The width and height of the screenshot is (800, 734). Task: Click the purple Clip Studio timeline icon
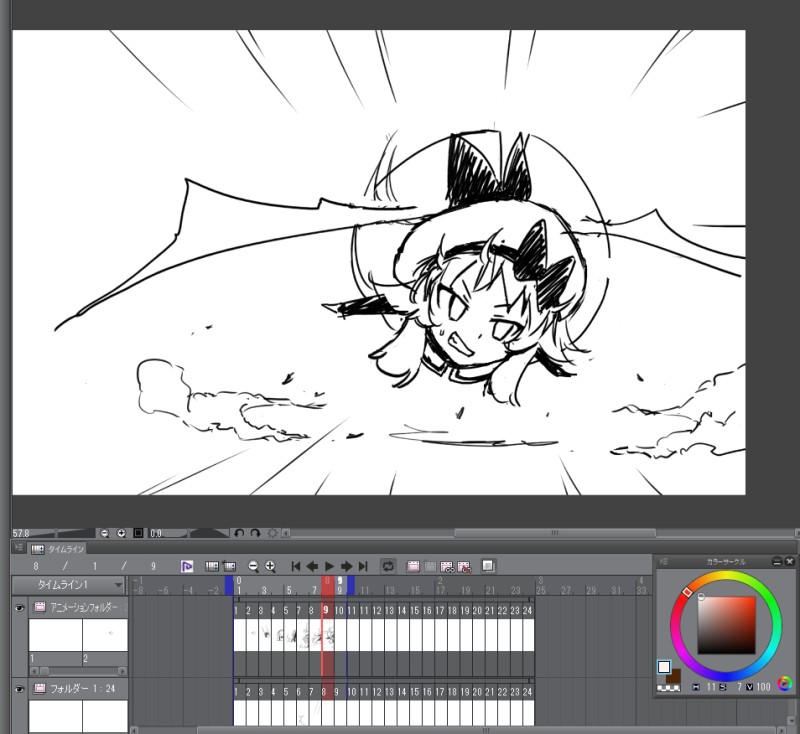pos(187,566)
